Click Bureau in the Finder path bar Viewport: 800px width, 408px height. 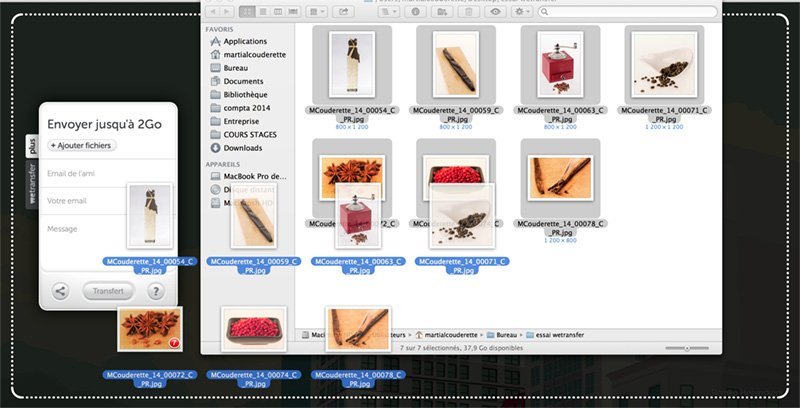point(502,335)
